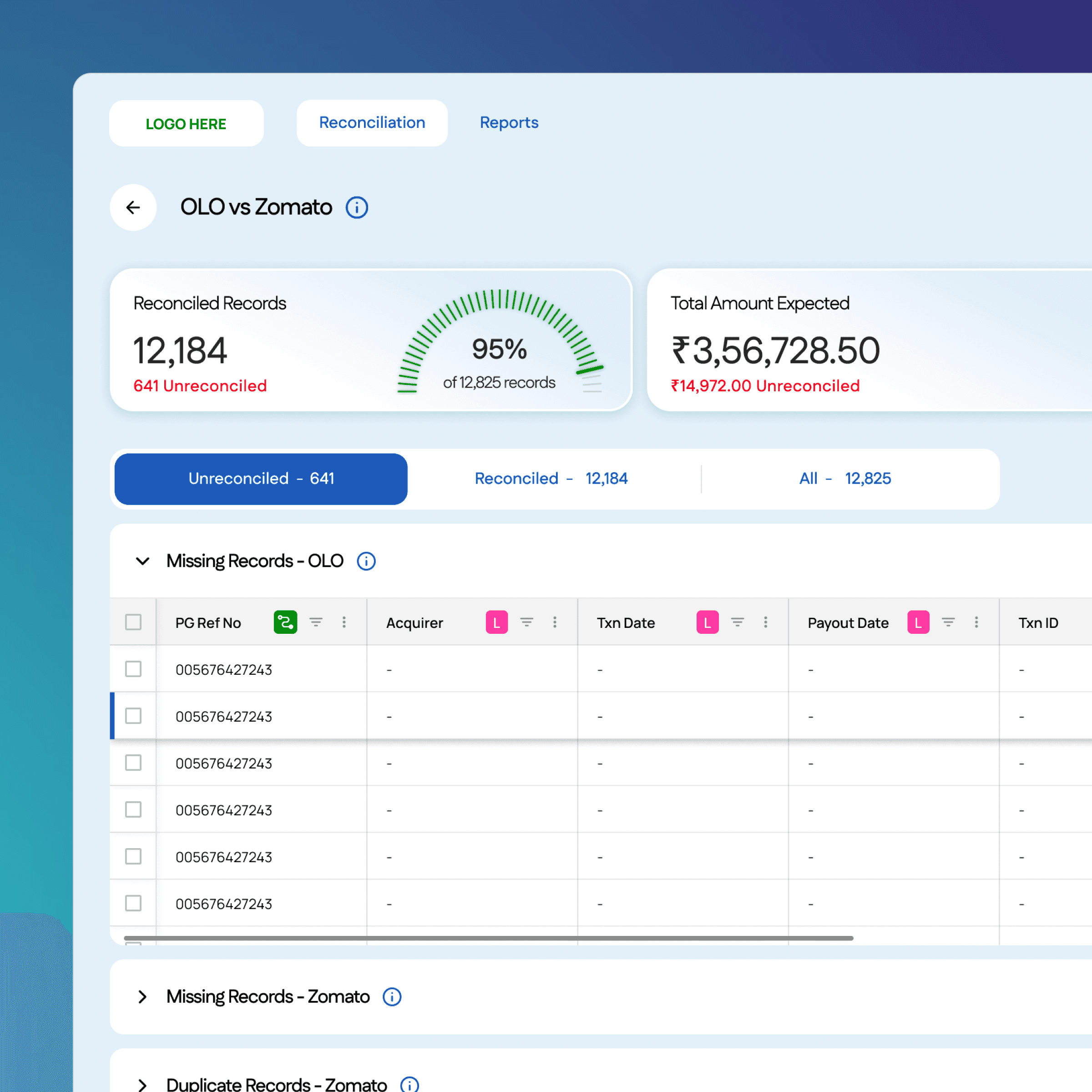Open info icon next to OLO vs Zomato
Screen dimensions: 1092x1092
click(x=357, y=207)
